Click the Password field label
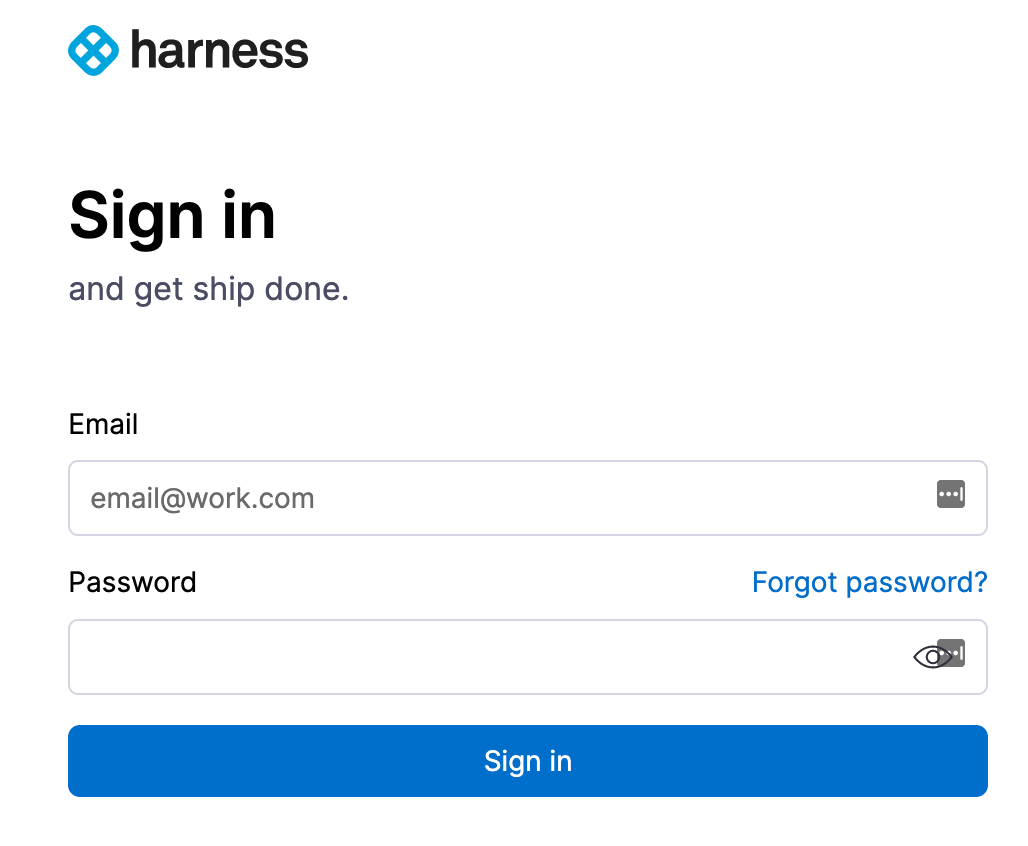1028x846 pixels. coord(132,582)
